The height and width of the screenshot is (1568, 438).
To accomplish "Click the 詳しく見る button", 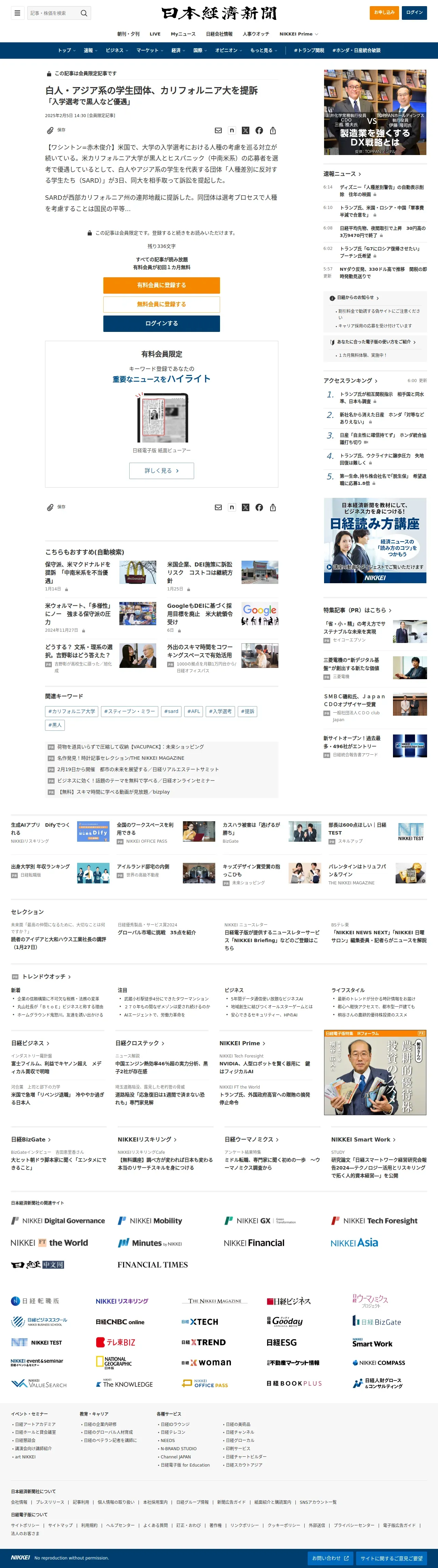I will 161,471.
